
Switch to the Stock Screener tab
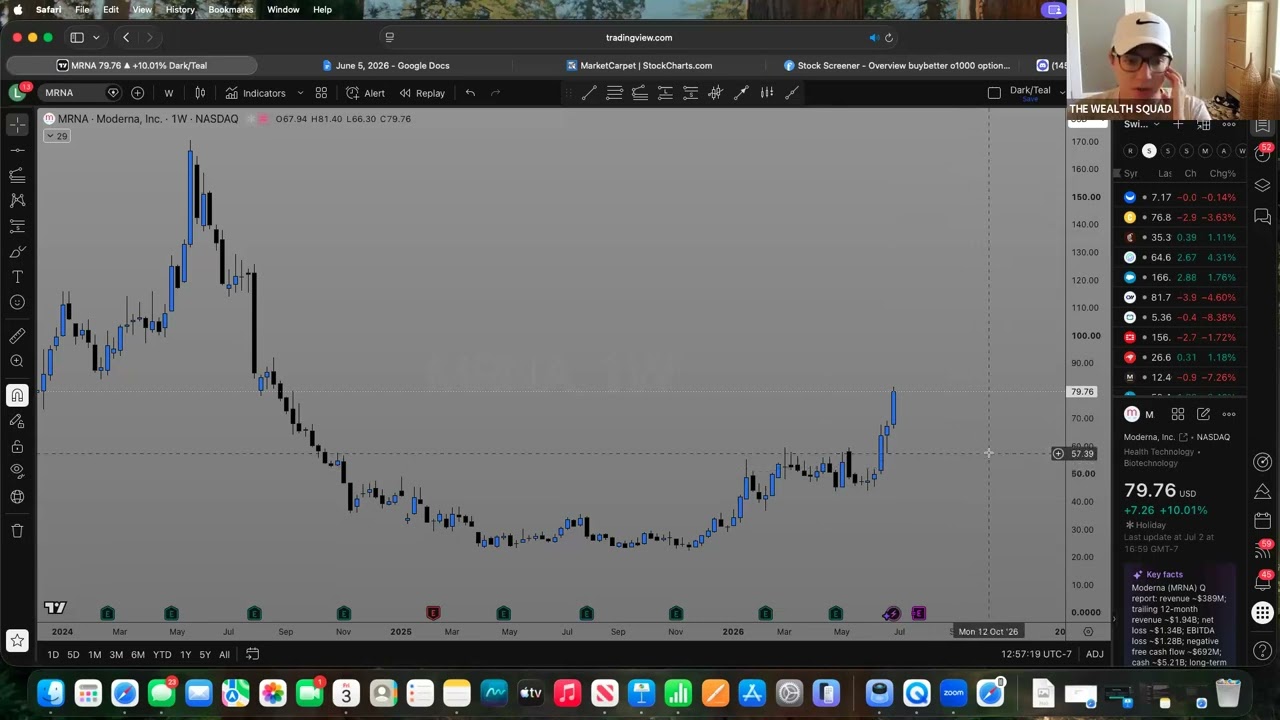point(896,66)
